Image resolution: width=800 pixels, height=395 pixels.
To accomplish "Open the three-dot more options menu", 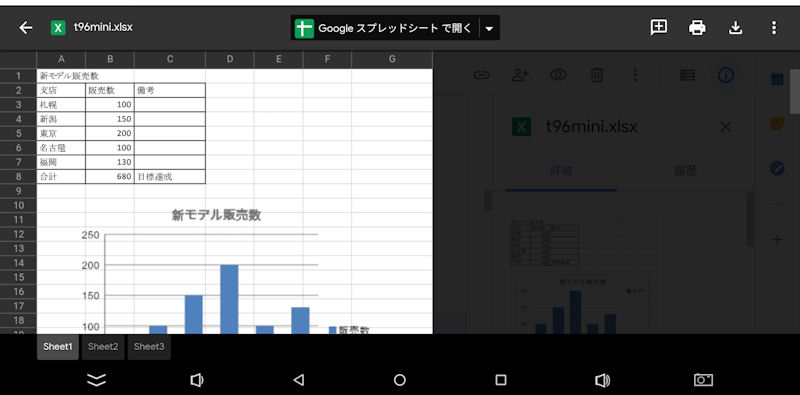I will pyautogui.click(x=774, y=28).
